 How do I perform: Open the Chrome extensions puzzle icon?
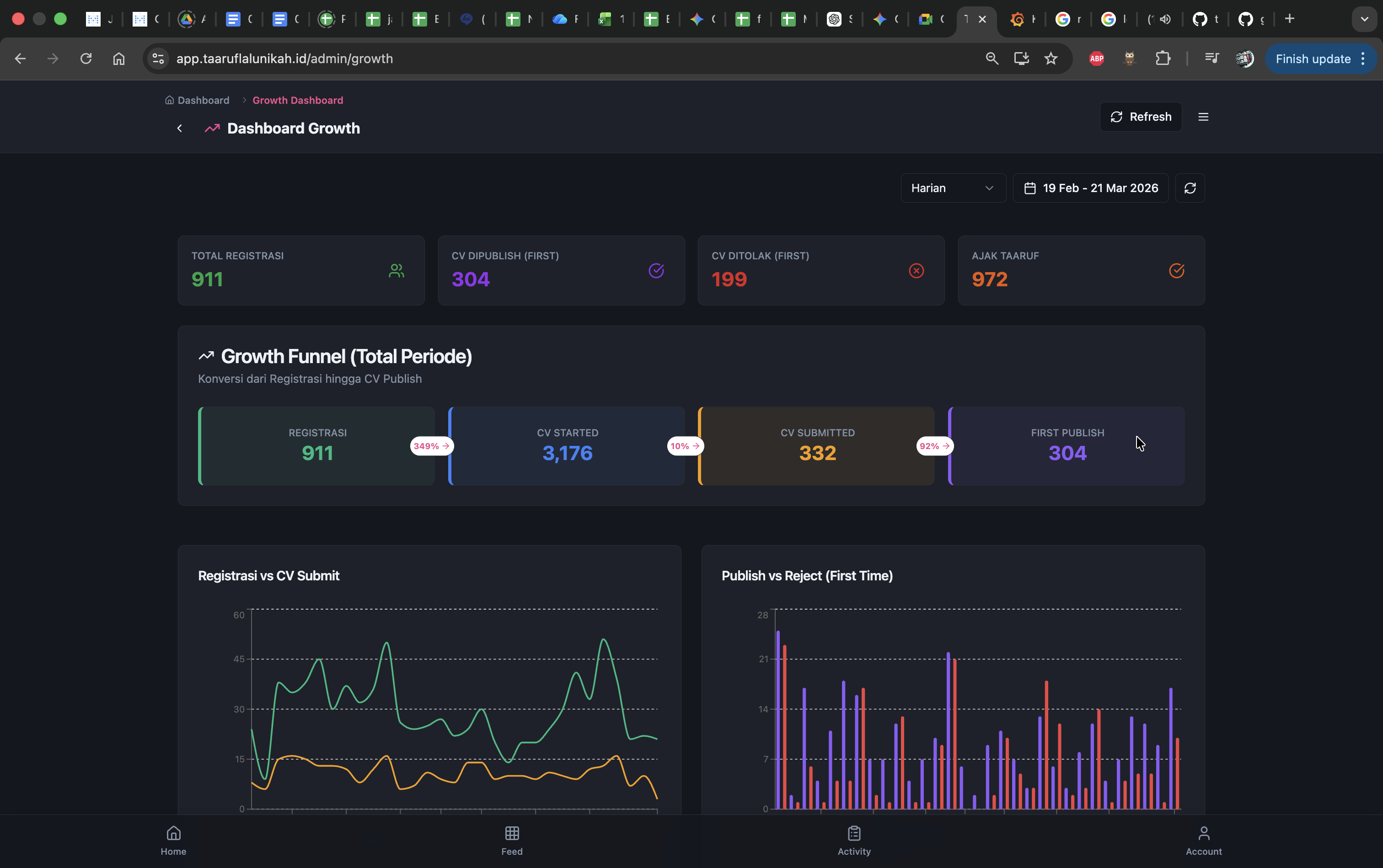[1163, 58]
